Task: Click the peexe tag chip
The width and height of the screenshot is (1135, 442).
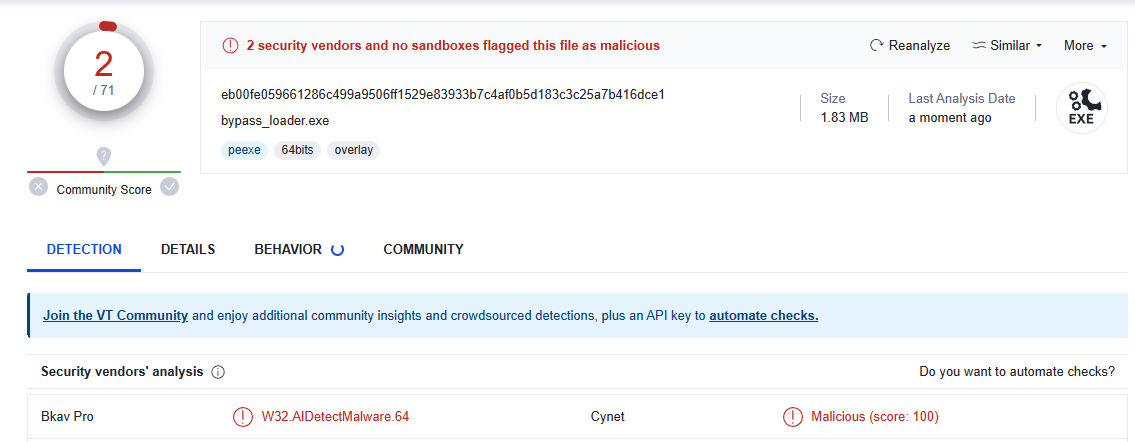Action: point(243,150)
